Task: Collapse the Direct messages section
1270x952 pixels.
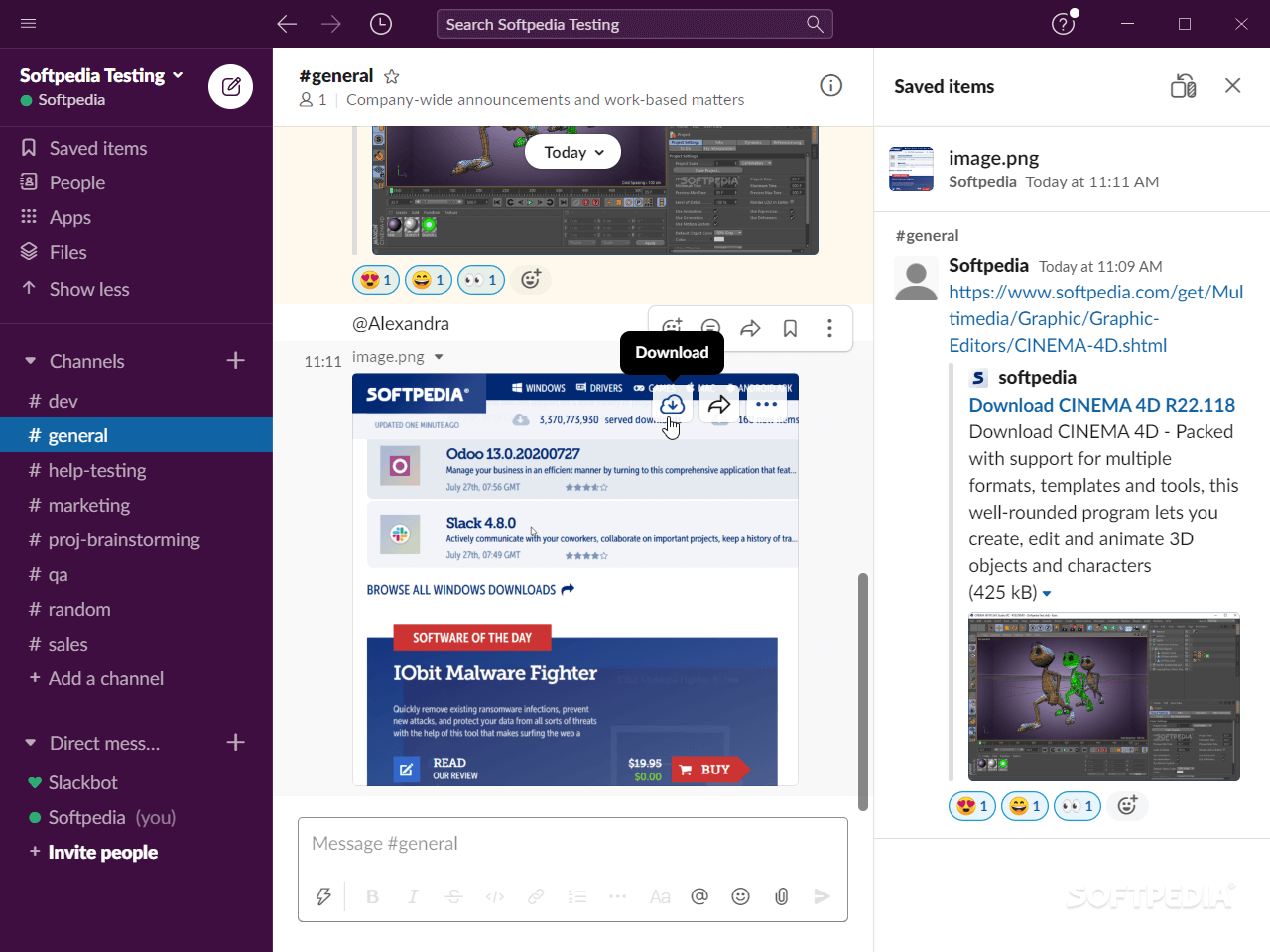Action: (30, 743)
